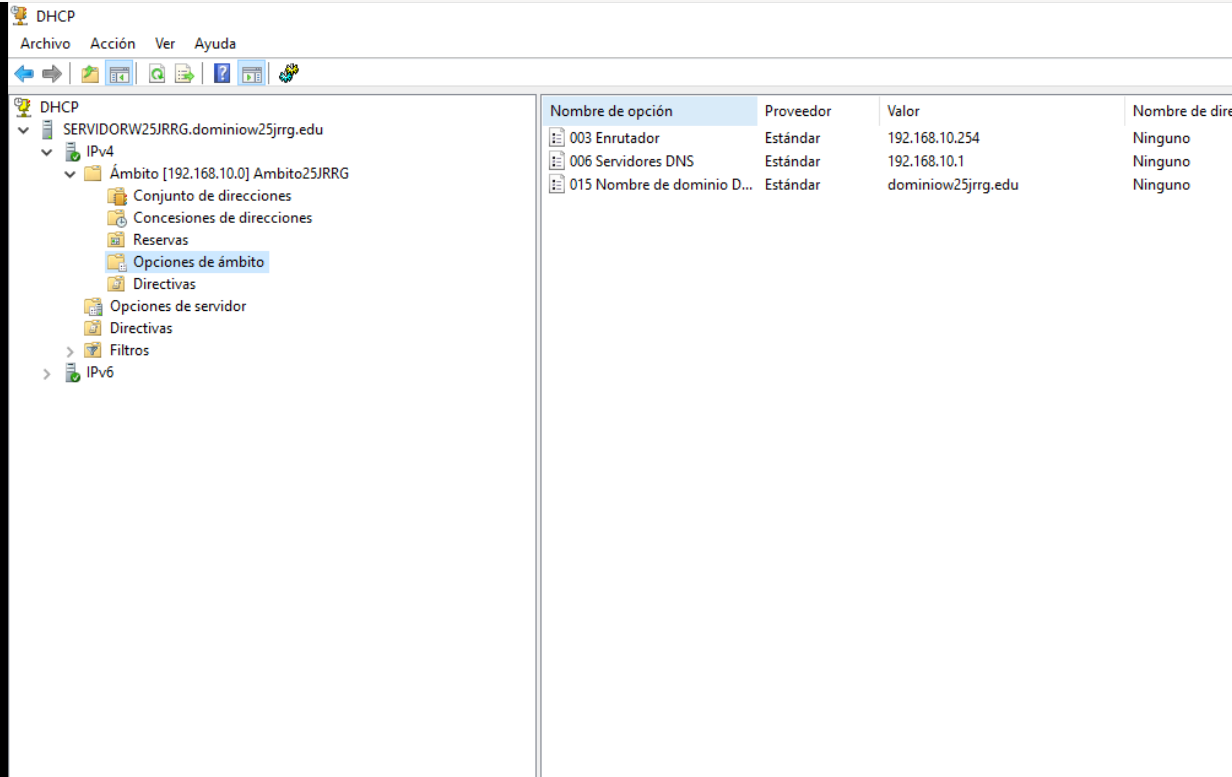
Task: Open Concesiones de direcciones
Action: (x=222, y=217)
